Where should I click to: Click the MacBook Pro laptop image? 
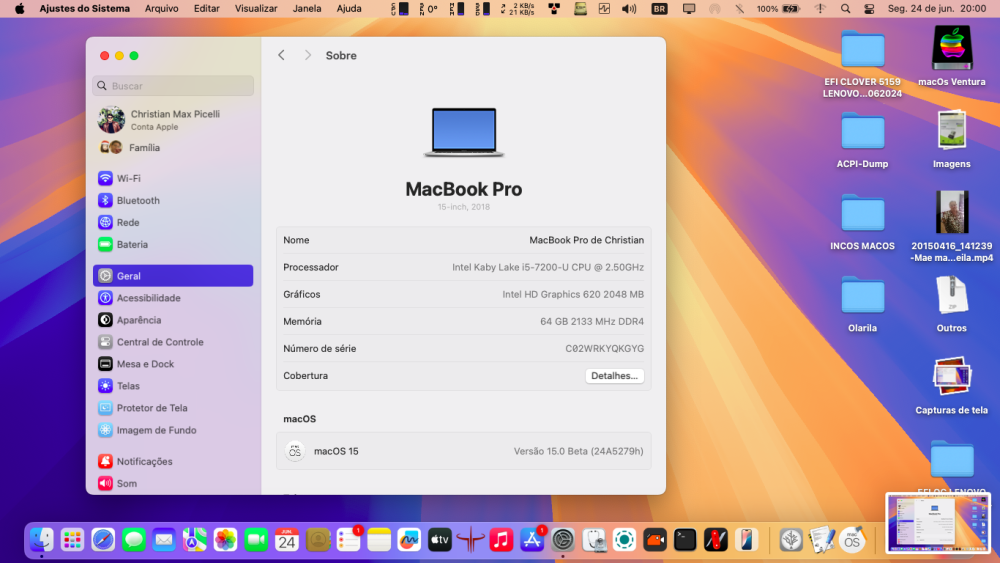(464, 132)
